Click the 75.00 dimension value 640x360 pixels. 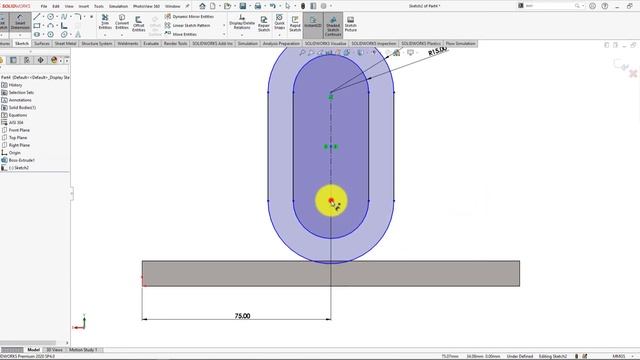(x=242, y=316)
